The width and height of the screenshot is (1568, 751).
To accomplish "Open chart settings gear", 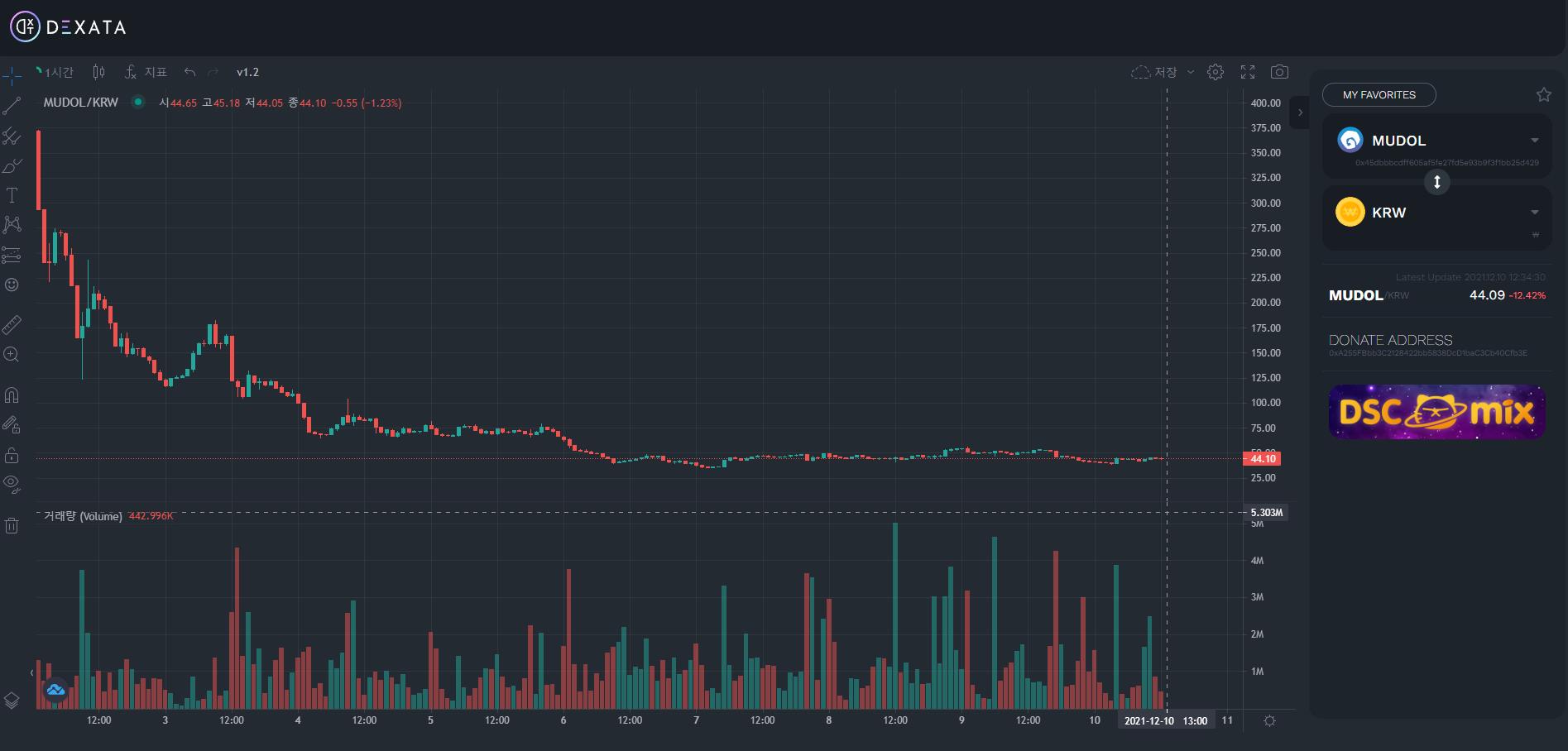I will [1216, 72].
